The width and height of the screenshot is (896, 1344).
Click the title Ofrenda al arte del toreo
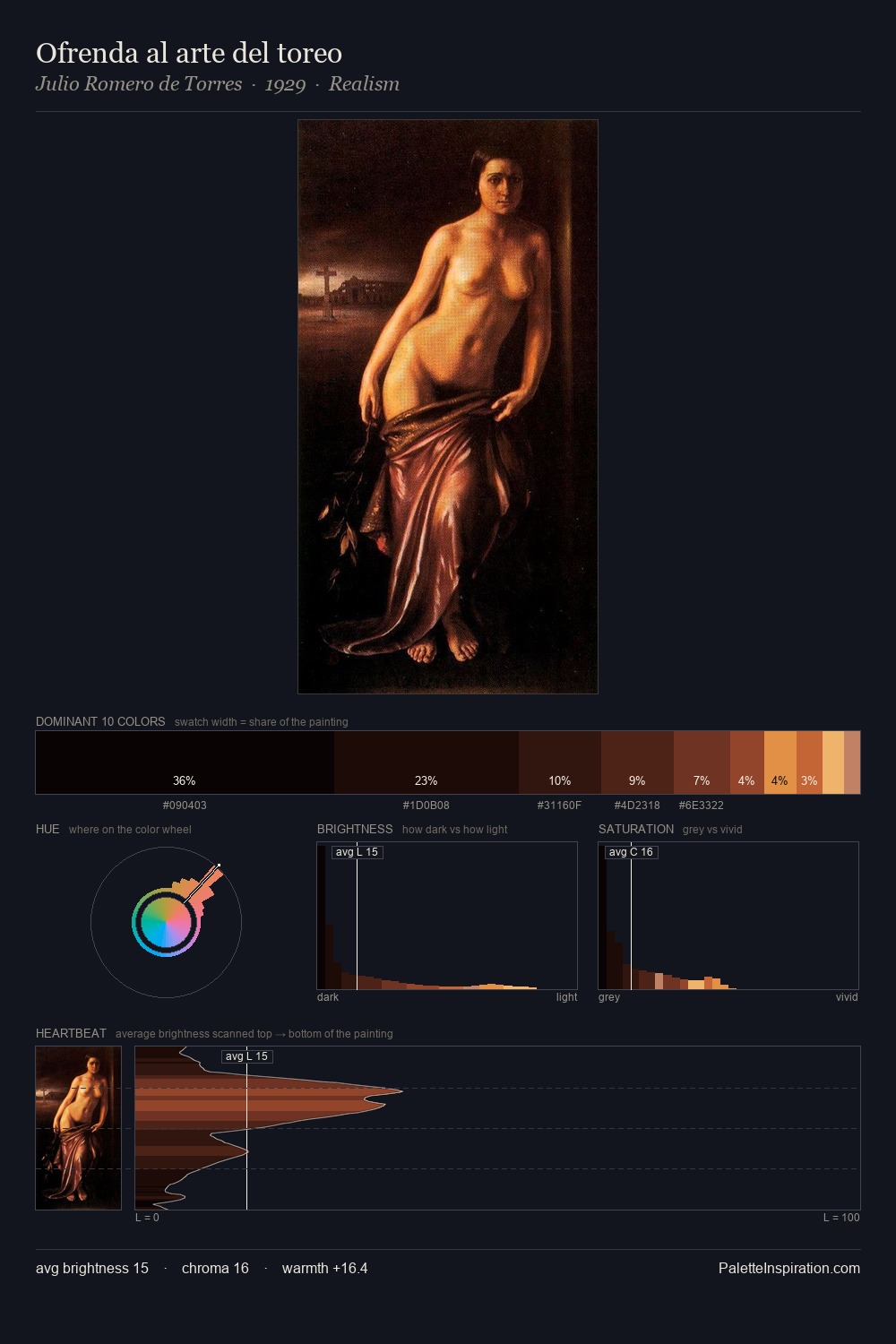tap(189, 54)
